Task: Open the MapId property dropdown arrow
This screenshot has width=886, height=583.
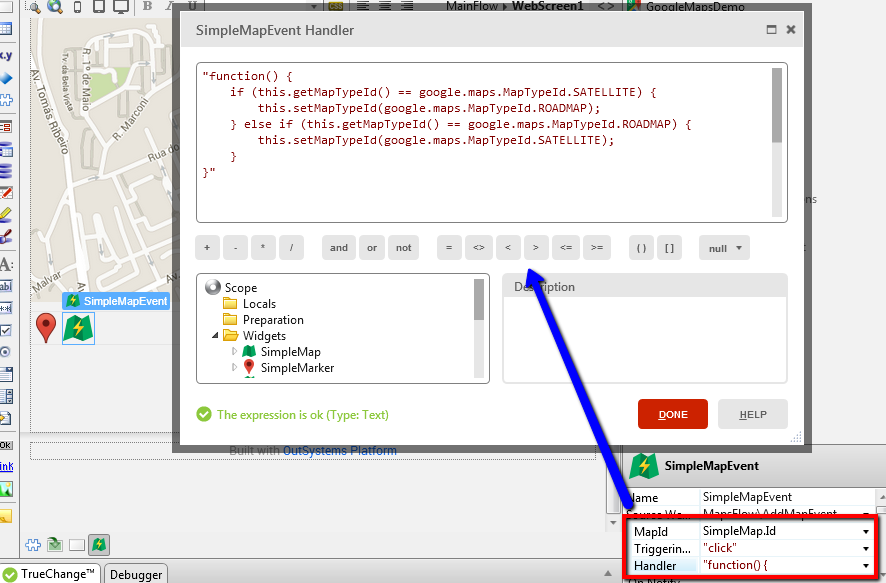Action: [x=865, y=531]
